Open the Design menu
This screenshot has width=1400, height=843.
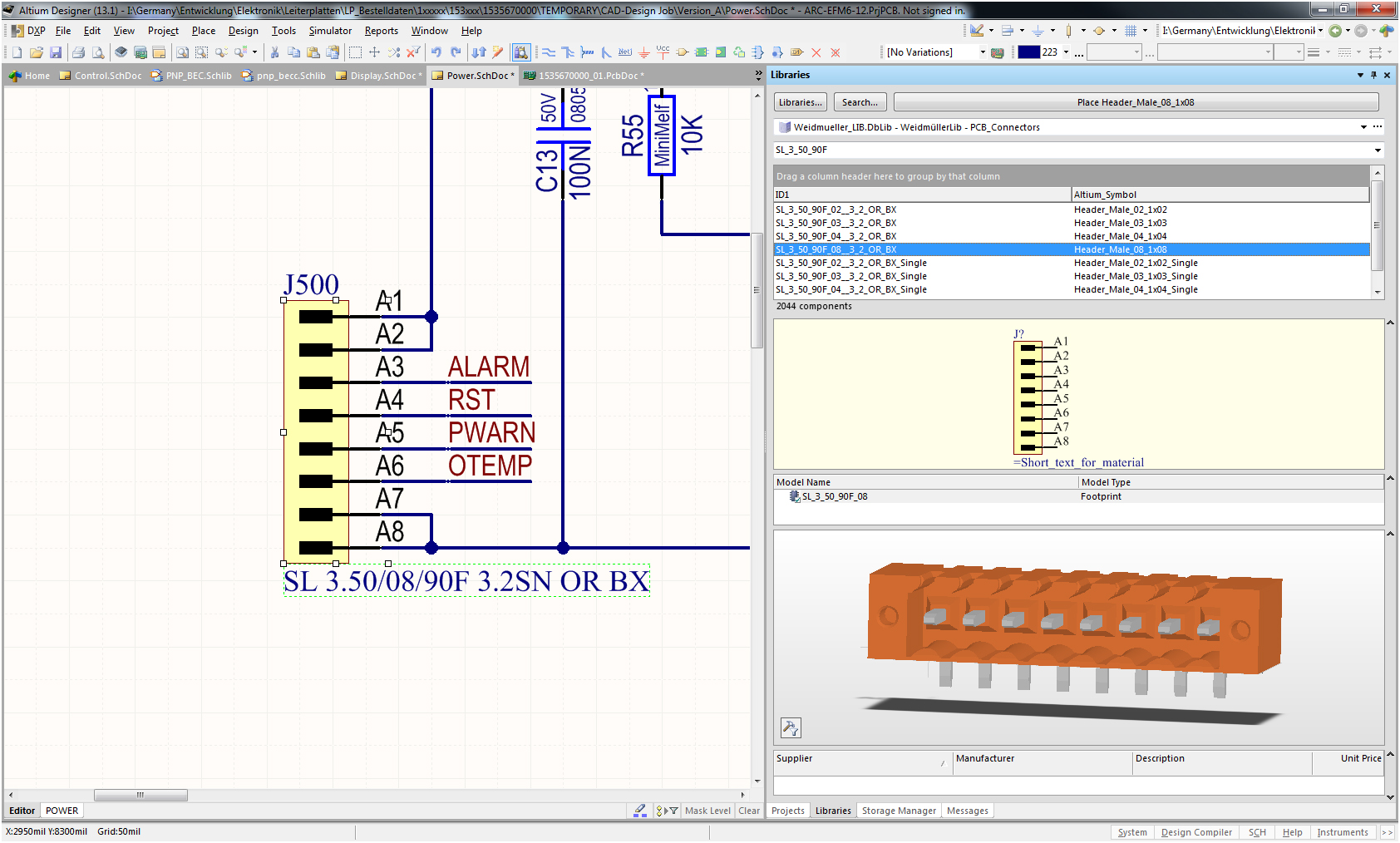point(243,31)
